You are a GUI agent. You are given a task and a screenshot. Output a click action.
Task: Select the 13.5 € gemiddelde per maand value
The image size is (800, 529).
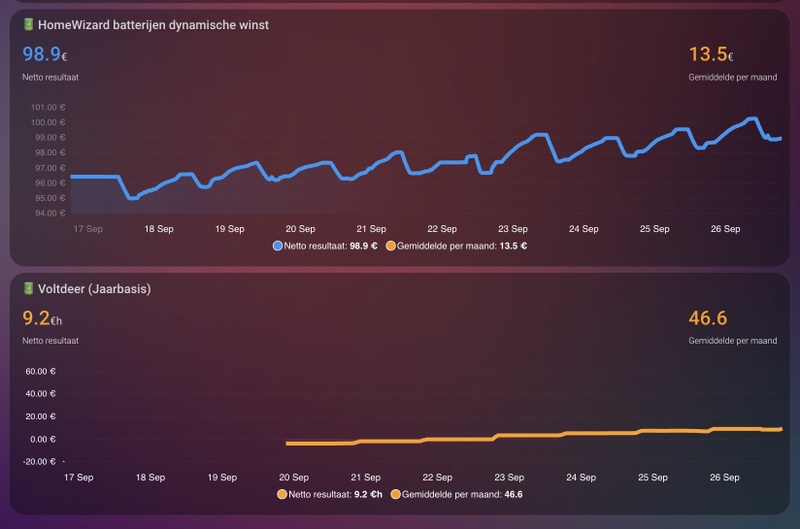[x=711, y=54]
